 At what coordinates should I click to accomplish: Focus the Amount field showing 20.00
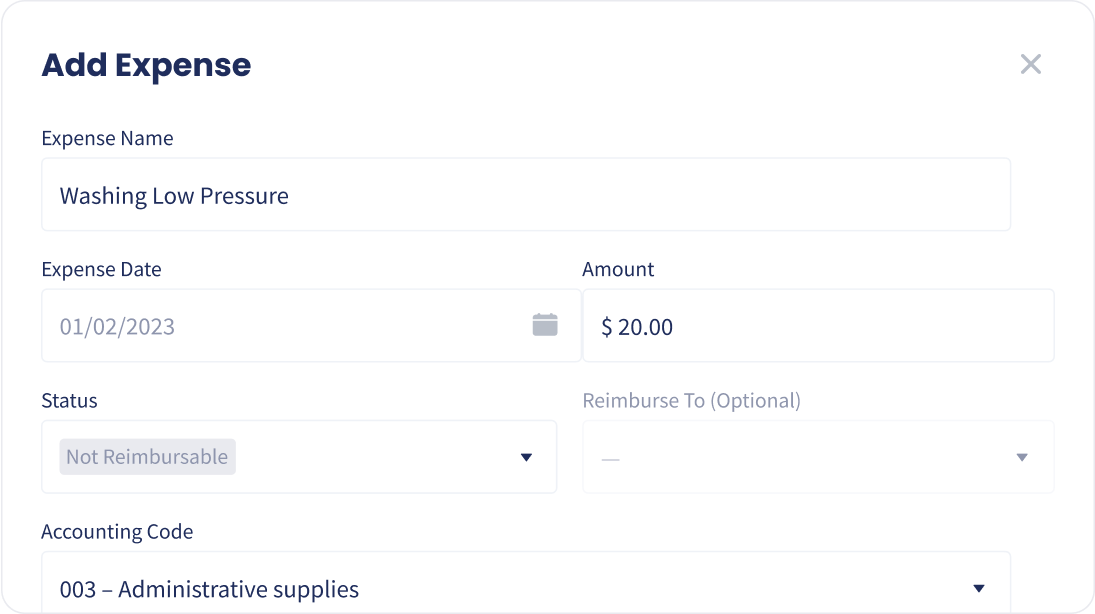point(816,327)
